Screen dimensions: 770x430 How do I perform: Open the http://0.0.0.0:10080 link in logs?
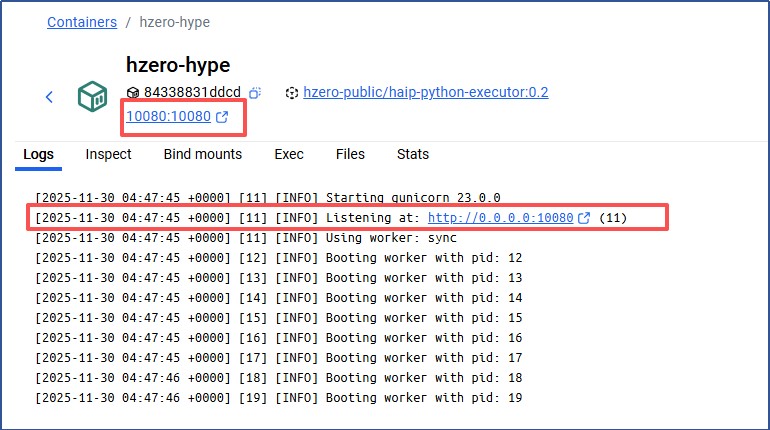(500, 218)
